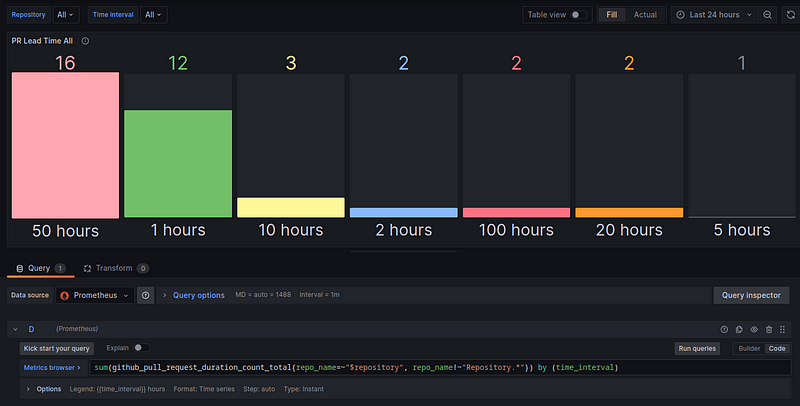
Task: Click the red 100 hours bar
Action: 516,213
